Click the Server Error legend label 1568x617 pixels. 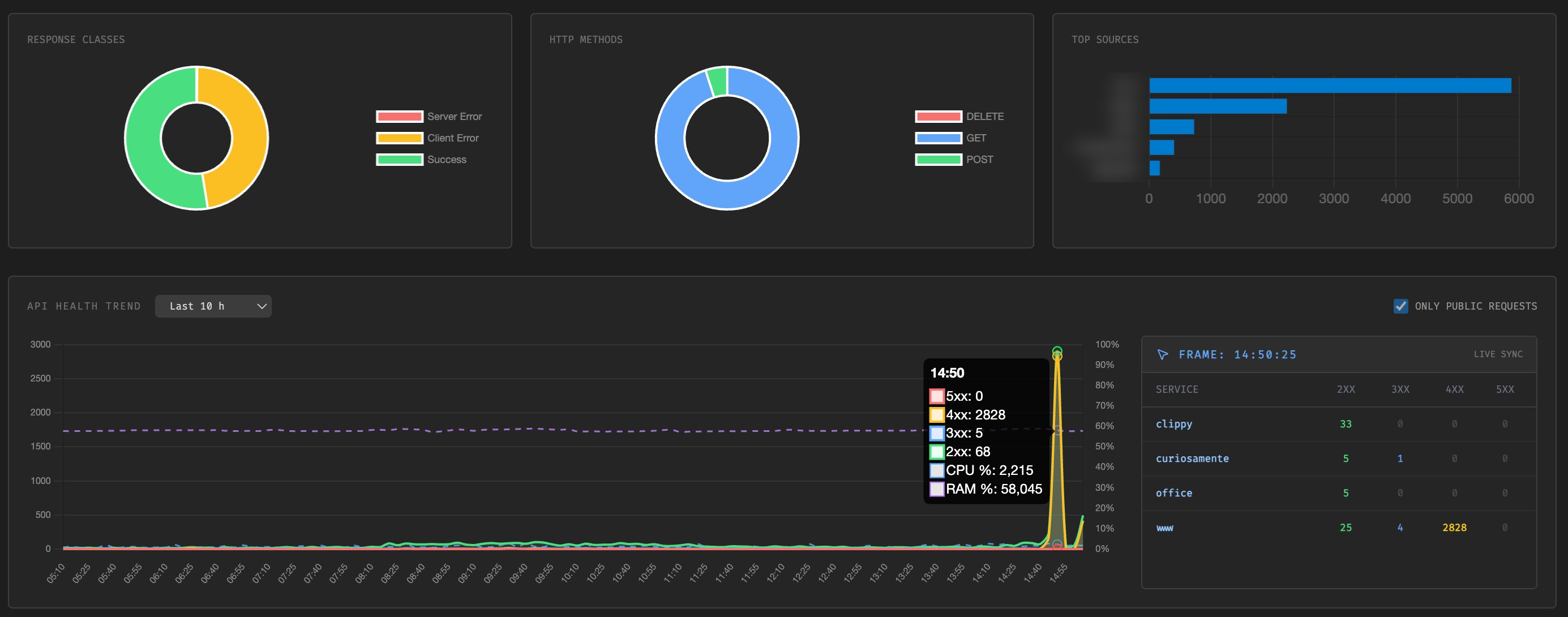(x=454, y=116)
